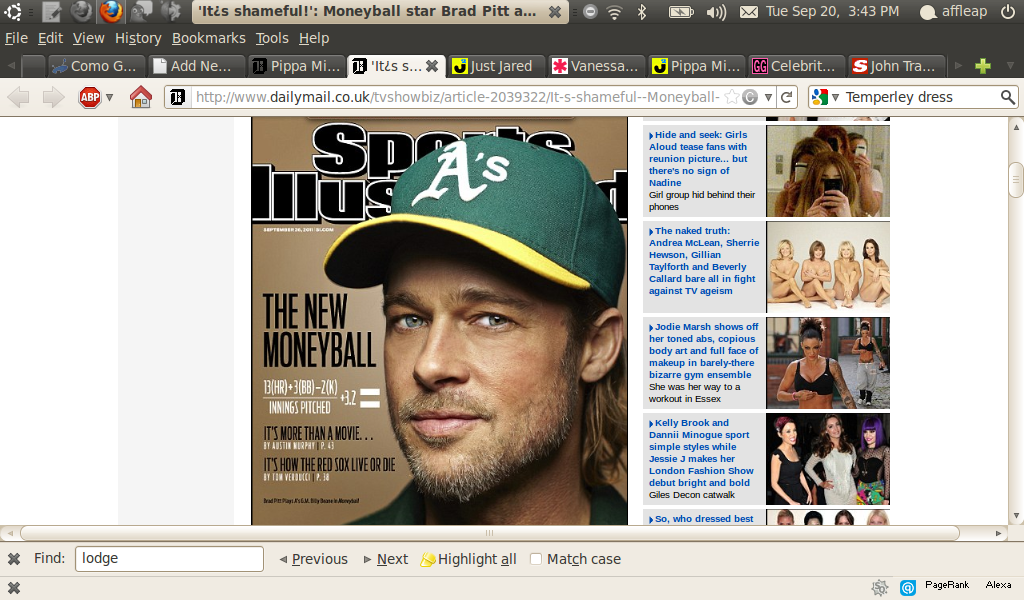Open the History menu

pos(138,39)
